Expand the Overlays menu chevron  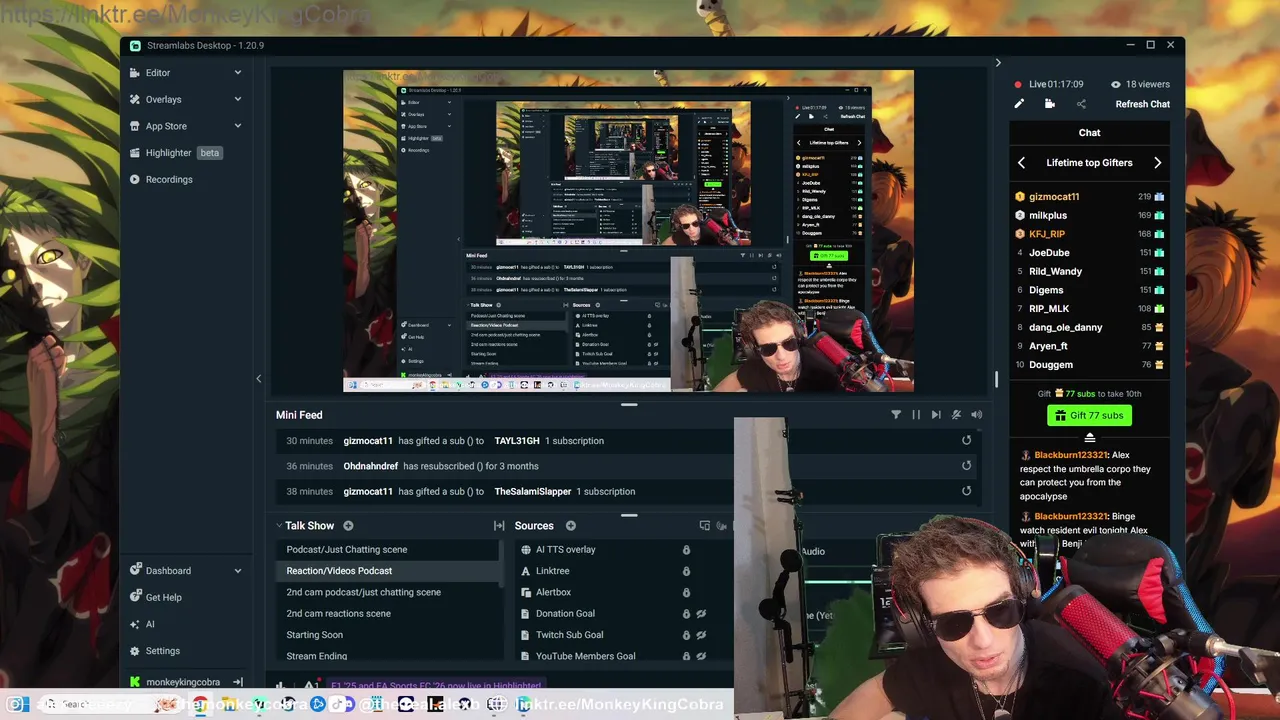pyautogui.click(x=238, y=99)
